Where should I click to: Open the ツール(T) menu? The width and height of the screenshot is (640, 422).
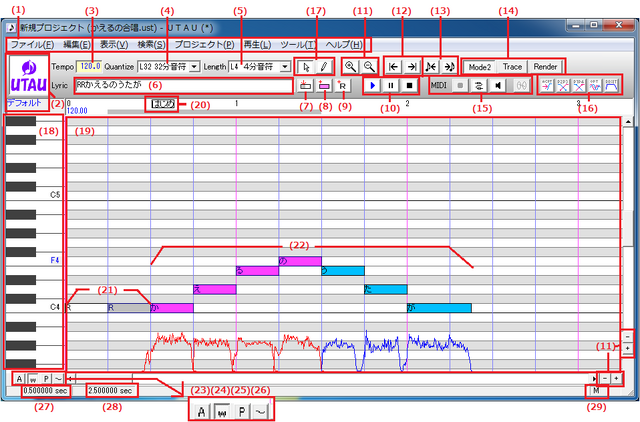[298, 44]
